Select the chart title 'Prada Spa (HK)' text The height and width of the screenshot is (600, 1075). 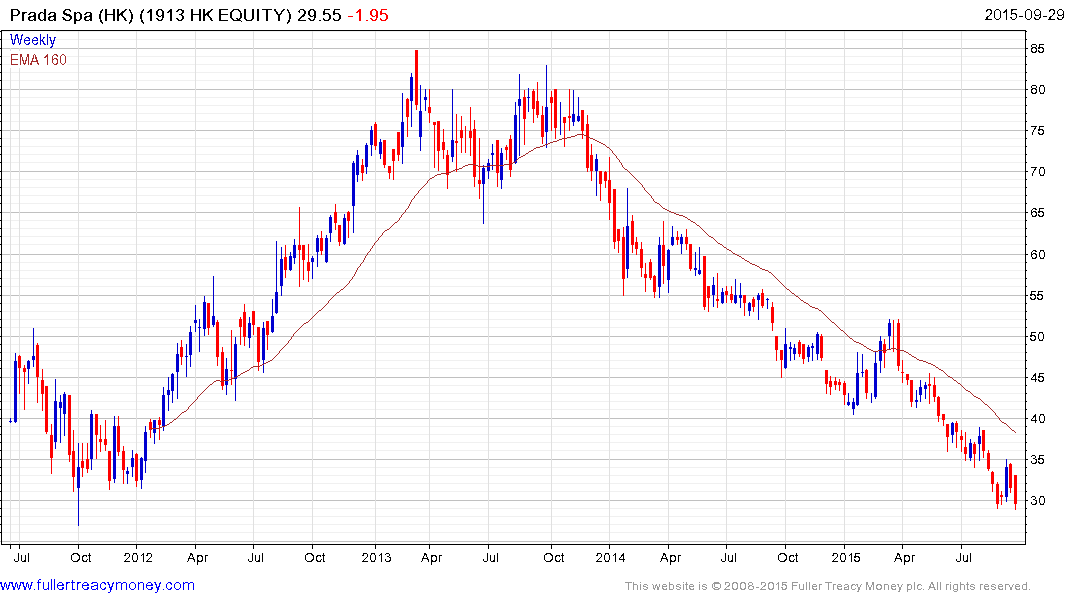(x=71, y=15)
